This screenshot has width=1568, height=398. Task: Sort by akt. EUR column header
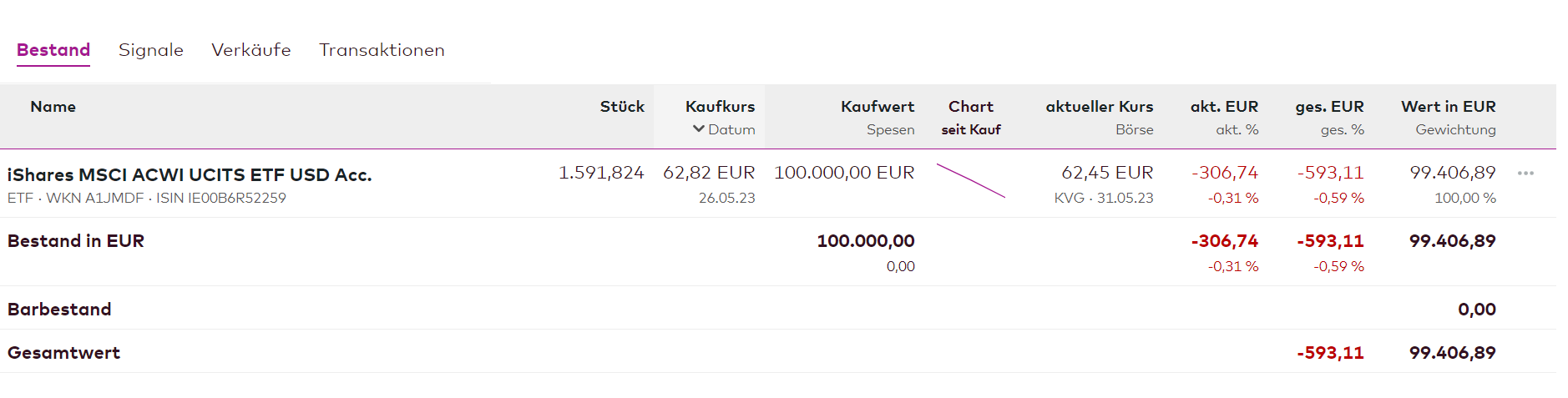pyautogui.click(x=1224, y=107)
